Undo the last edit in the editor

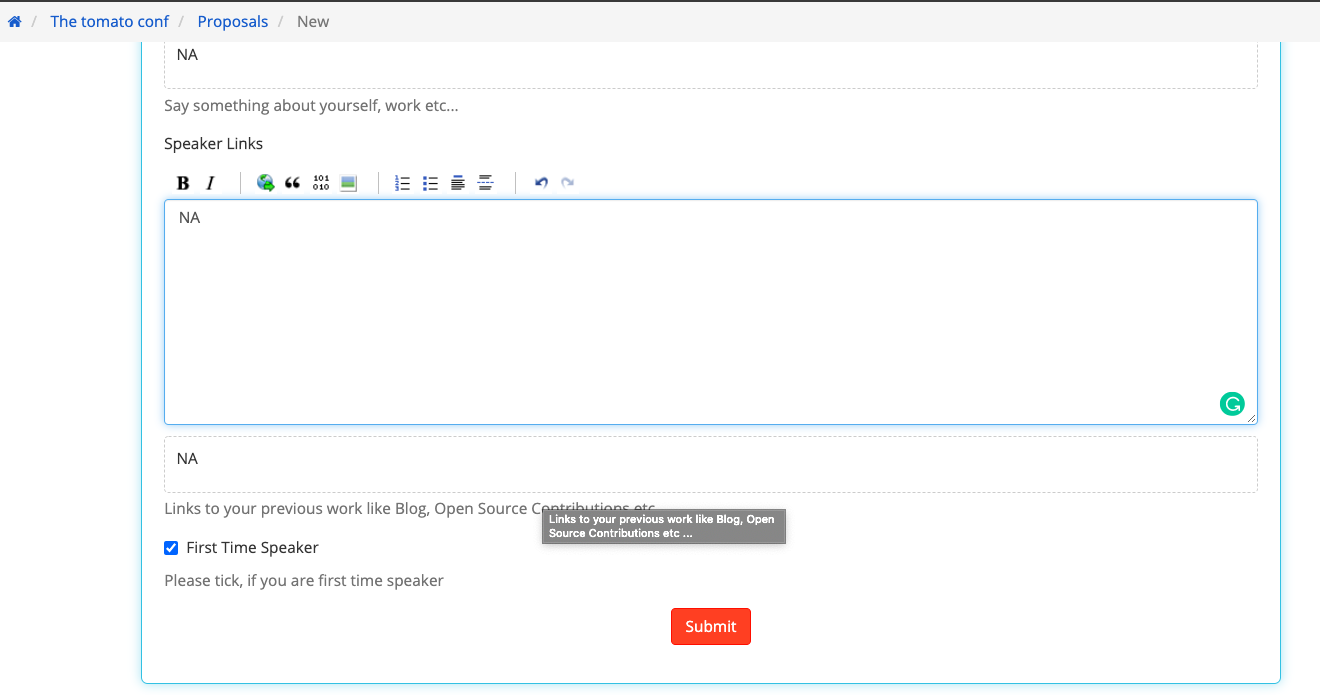(541, 183)
